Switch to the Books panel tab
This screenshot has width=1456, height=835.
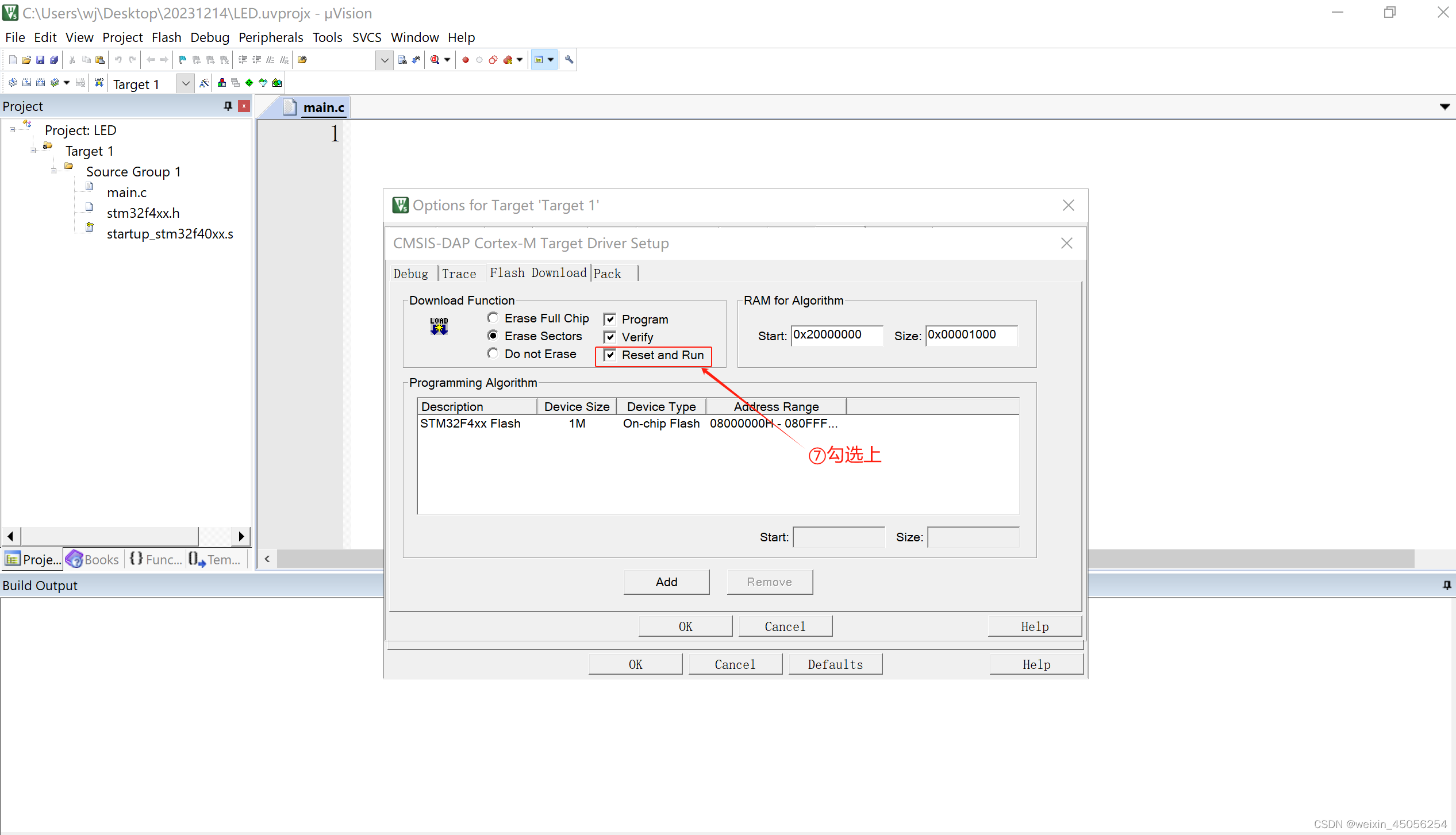93,559
